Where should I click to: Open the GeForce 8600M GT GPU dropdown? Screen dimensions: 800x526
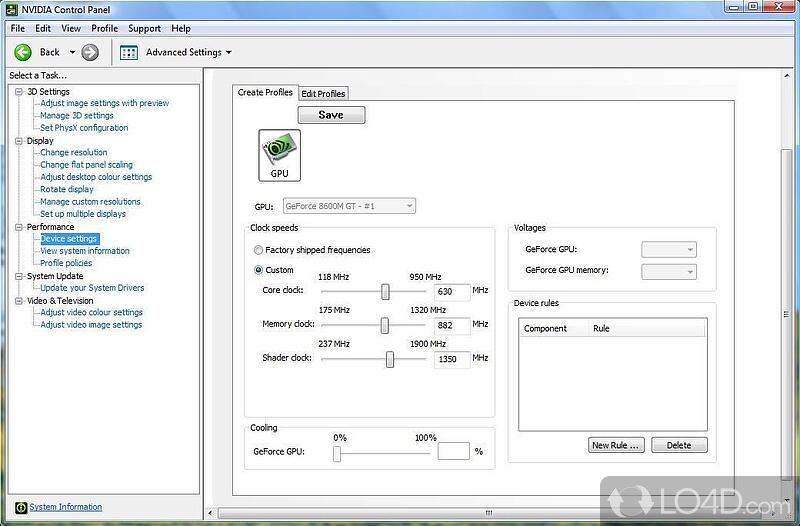[349, 206]
